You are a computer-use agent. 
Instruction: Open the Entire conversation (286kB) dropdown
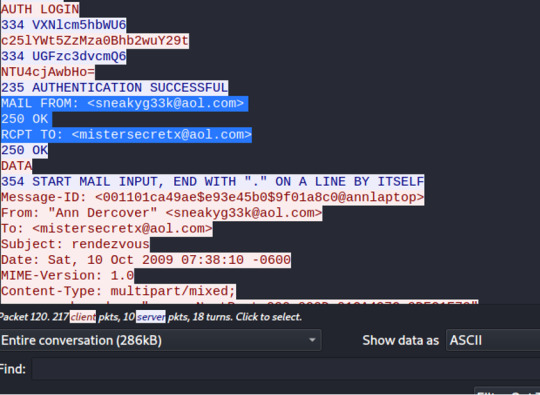(160, 340)
